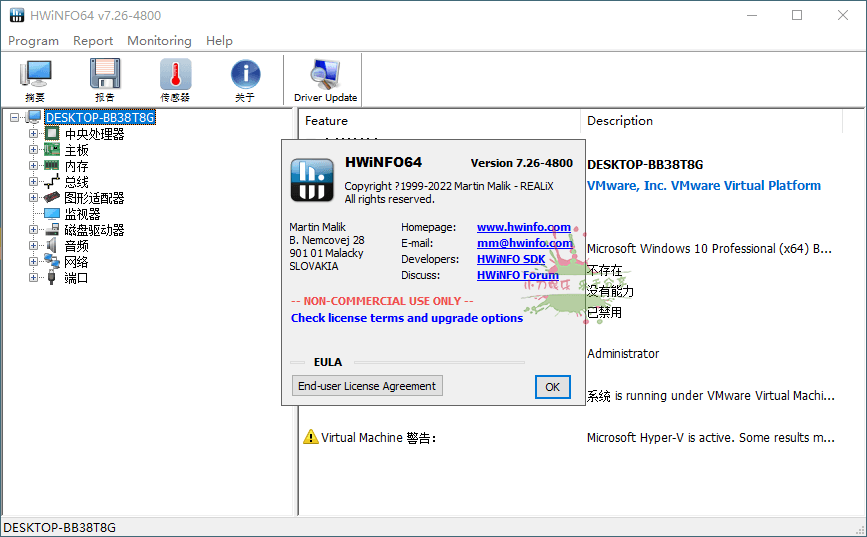Click the Report (报告) floppy disk icon
The image size is (867, 537).
pos(105,80)
